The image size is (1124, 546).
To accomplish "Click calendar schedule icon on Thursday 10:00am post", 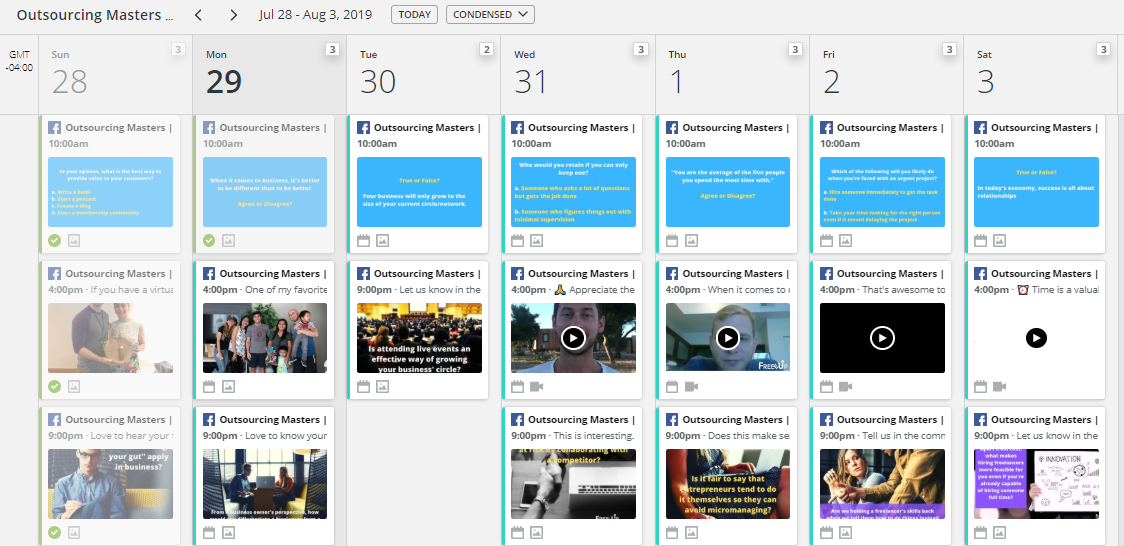I will point(672,241).
